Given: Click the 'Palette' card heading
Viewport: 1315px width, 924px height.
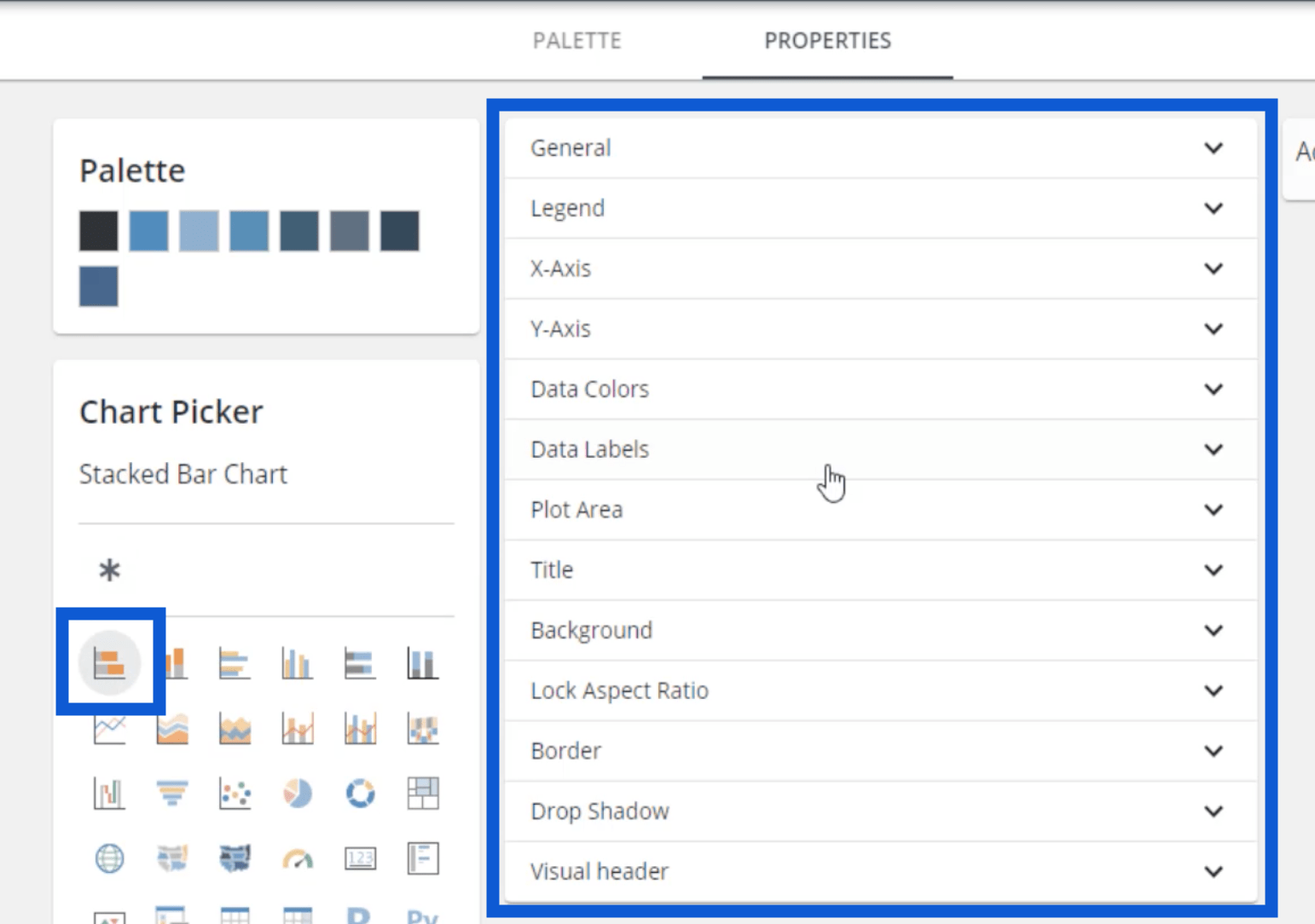Looking at the screenshot, I should click(x=132, y=171).
